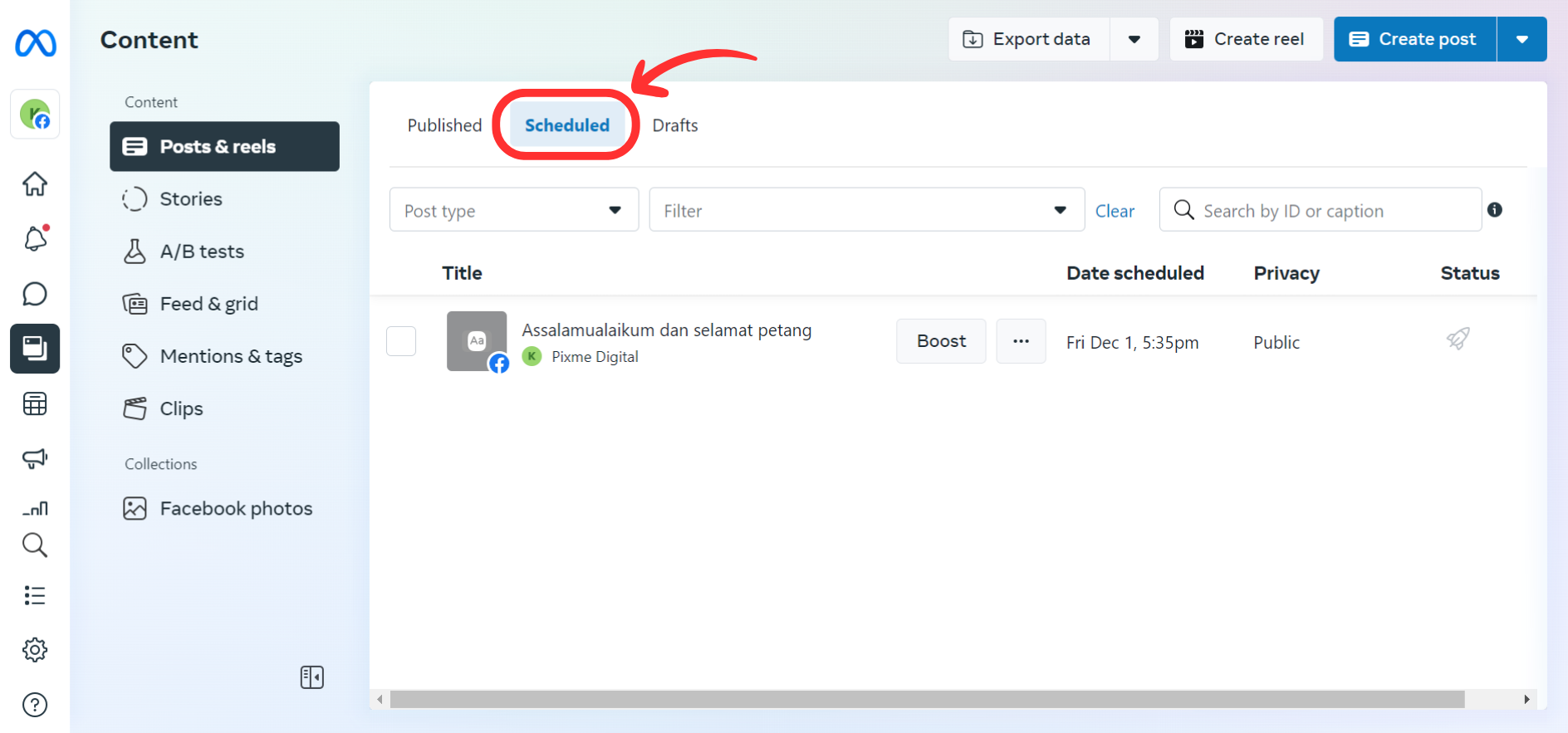Click the horizontal scrollbar at bottom
This screenshot has width=1568, height=733.
[926, 700]
